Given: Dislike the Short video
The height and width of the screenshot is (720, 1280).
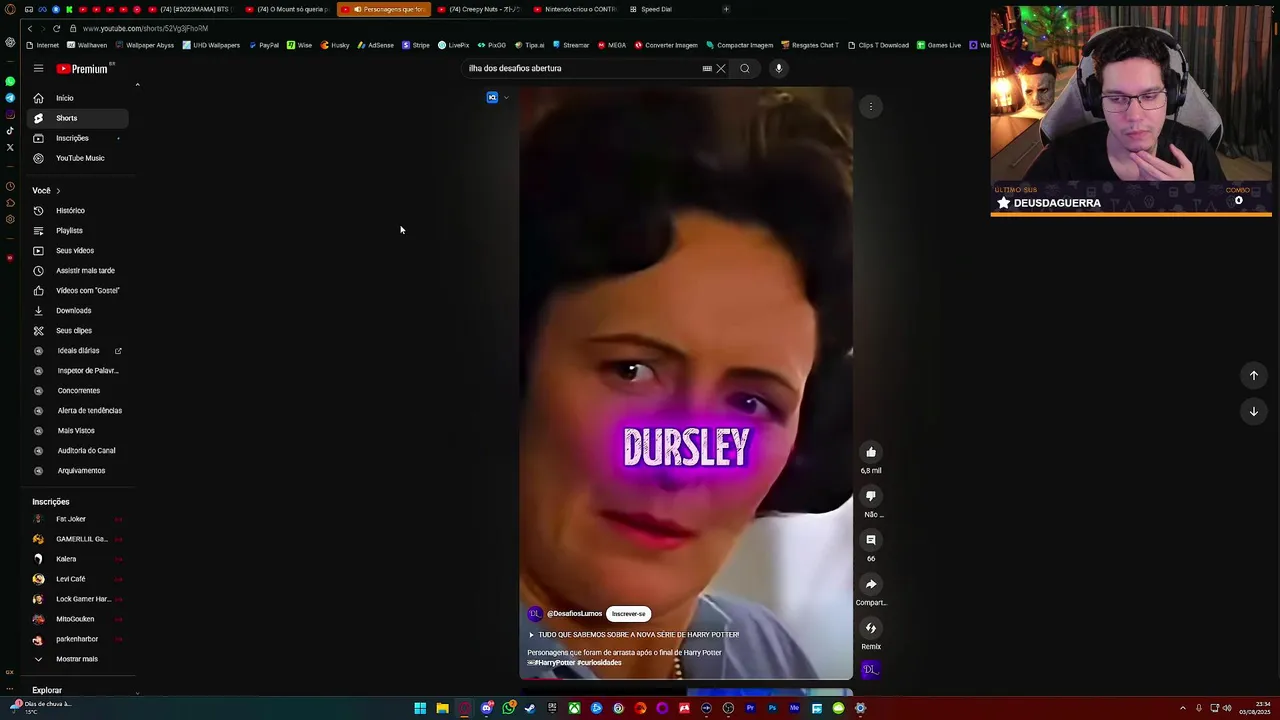Looking at the screenshot, I should [871, 496].
